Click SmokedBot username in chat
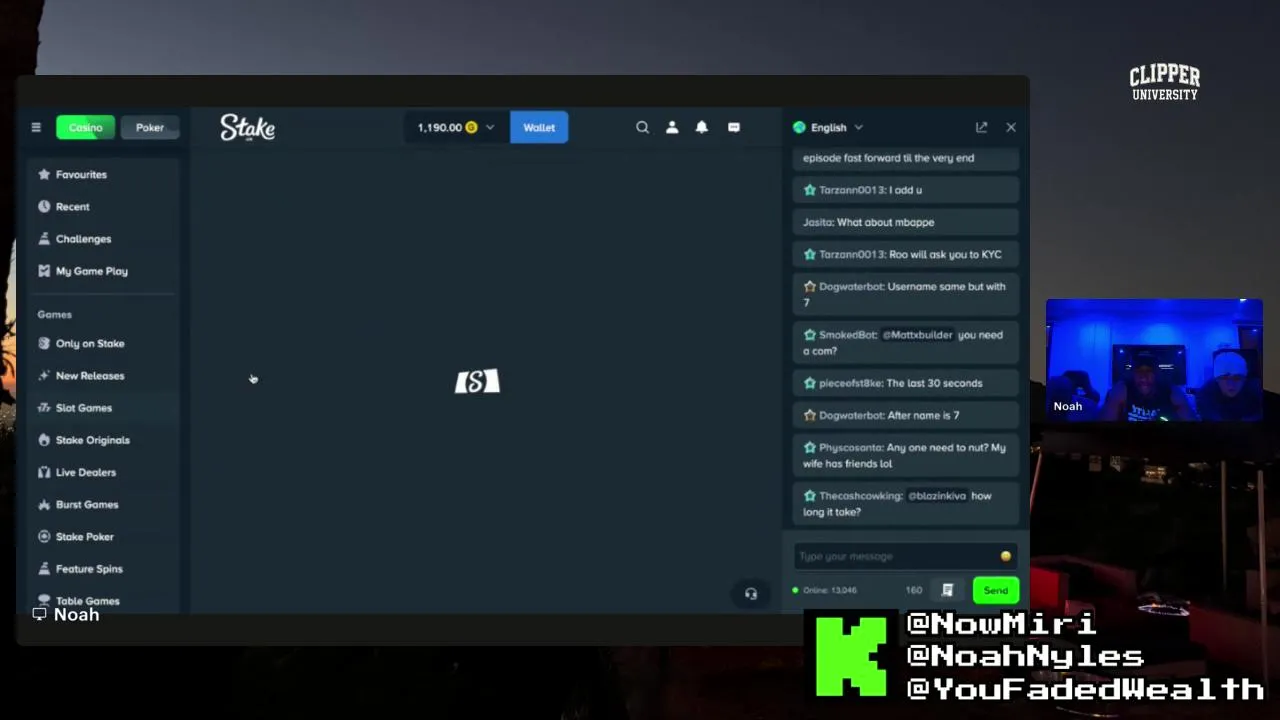This screenshot has height=720, width=1280. (x=847, y=335)
